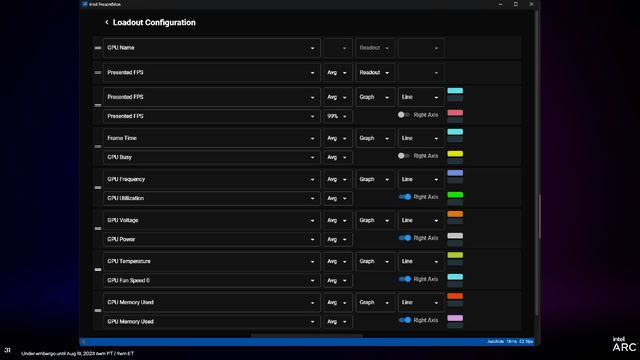
Task: Click the Intel PresentMon title bar icon
Action: [85, 4]
